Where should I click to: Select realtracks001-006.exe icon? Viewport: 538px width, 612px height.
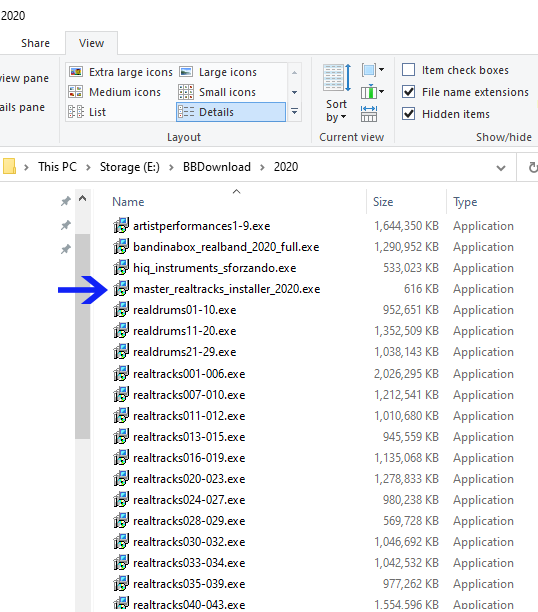coord(121,373)
